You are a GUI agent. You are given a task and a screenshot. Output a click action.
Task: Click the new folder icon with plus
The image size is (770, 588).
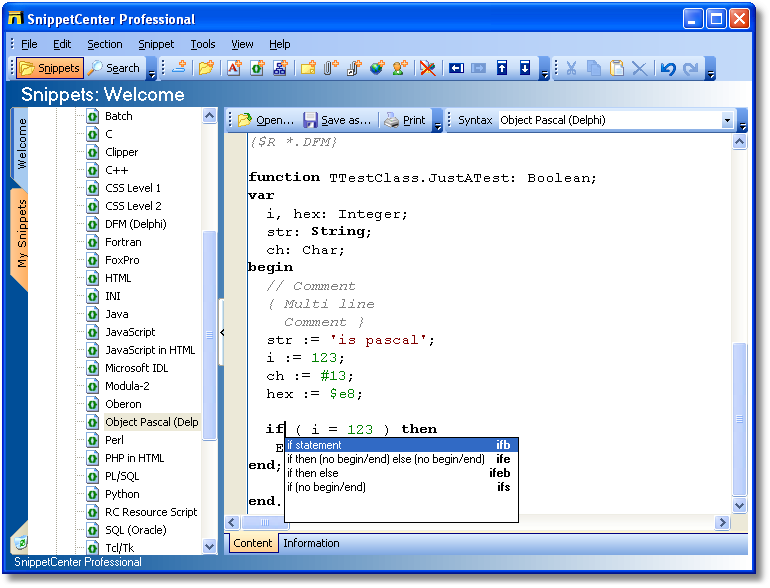pos(206,68)
